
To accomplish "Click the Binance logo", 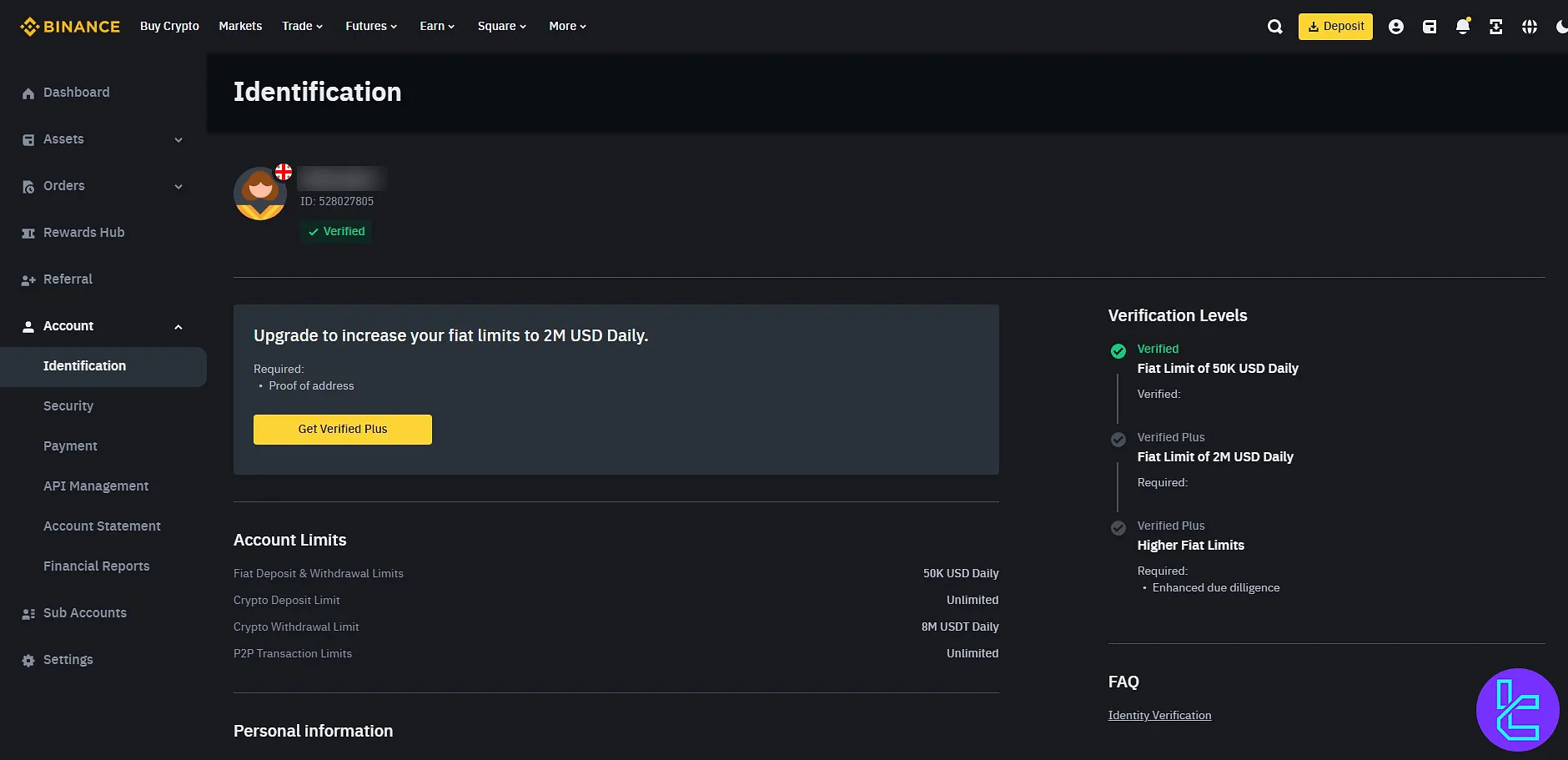I will pyautogui.click(x=70, y=27).
